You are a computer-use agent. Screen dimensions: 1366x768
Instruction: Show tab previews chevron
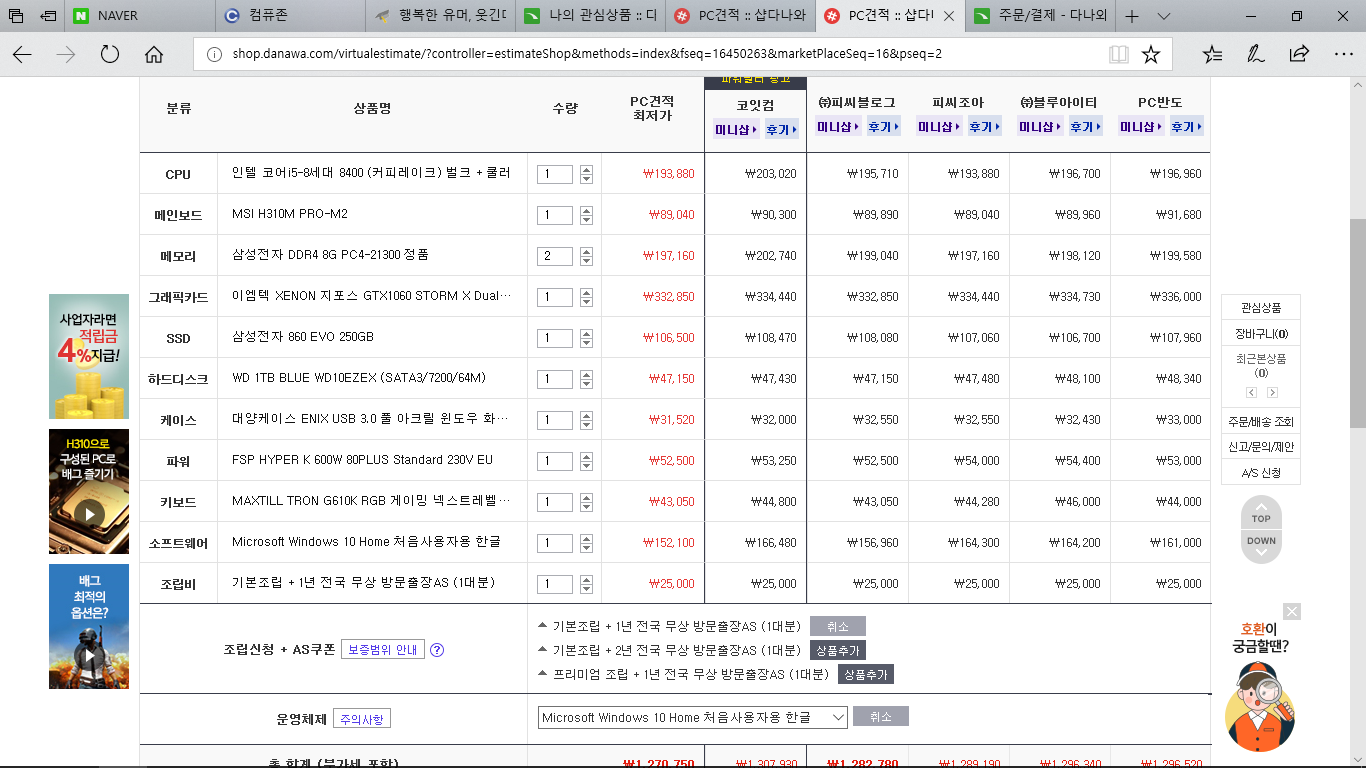(1163, 16)
